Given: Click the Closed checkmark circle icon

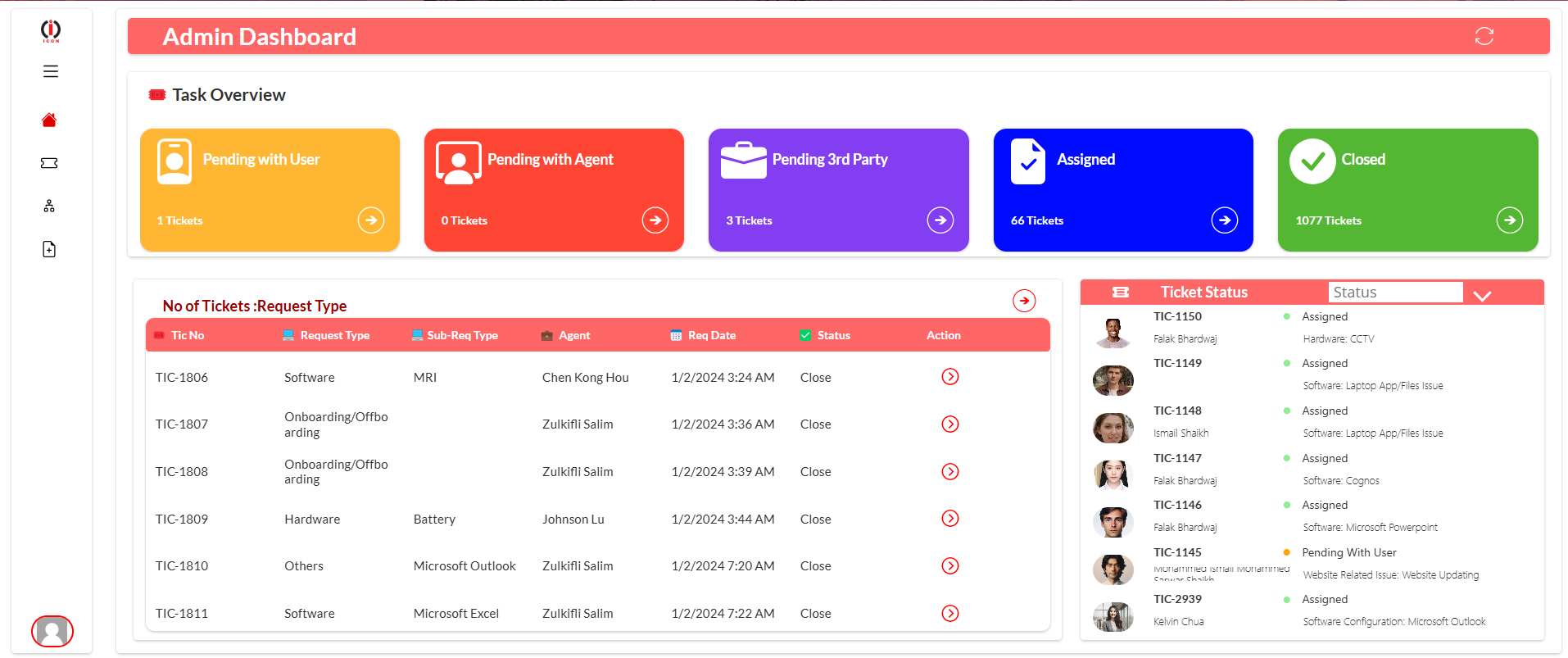Looking at the screenshot, I should [1312, 161].
